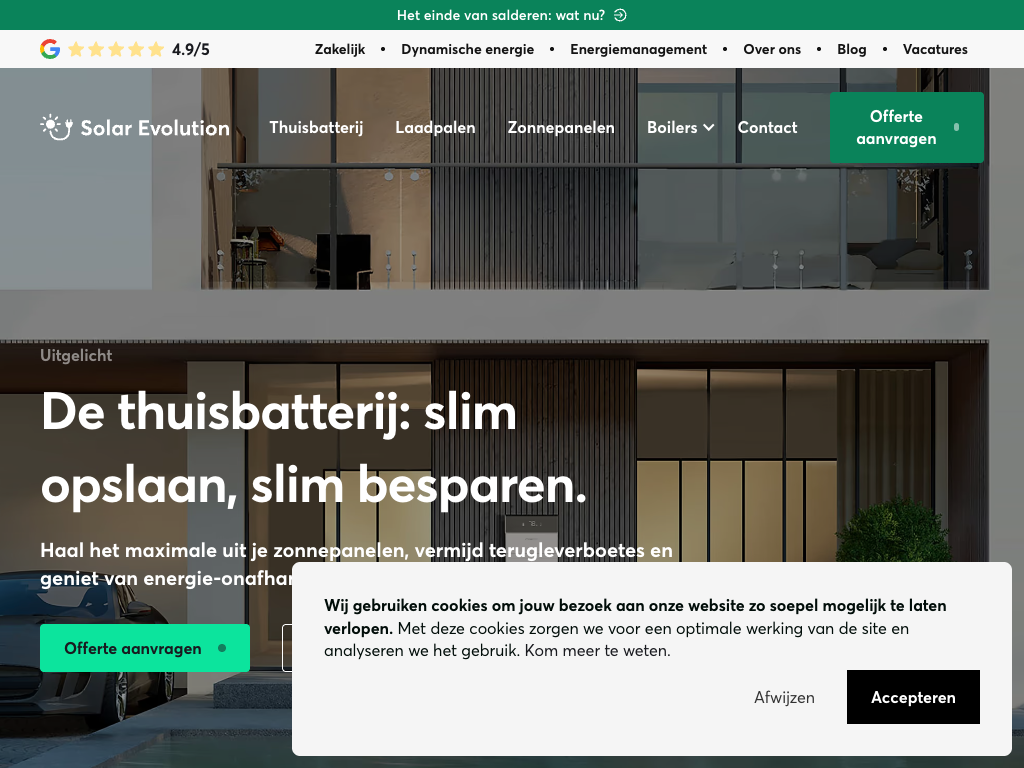The height and width of the screenshot is (768, 1024).
Task: Open the Vacatures link
Action: pyautogui.click(x=935, y=49)
